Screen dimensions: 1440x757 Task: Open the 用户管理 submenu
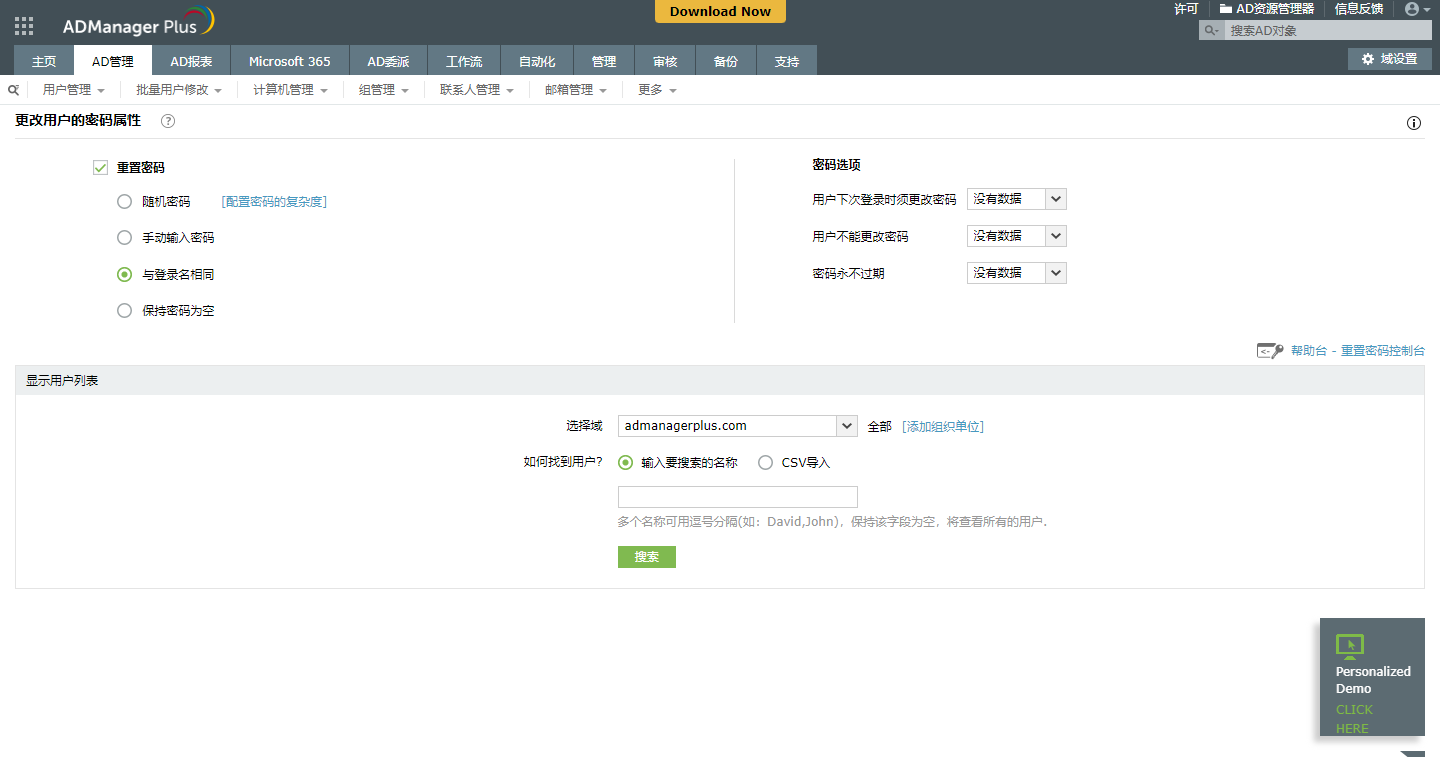[73, 90]
